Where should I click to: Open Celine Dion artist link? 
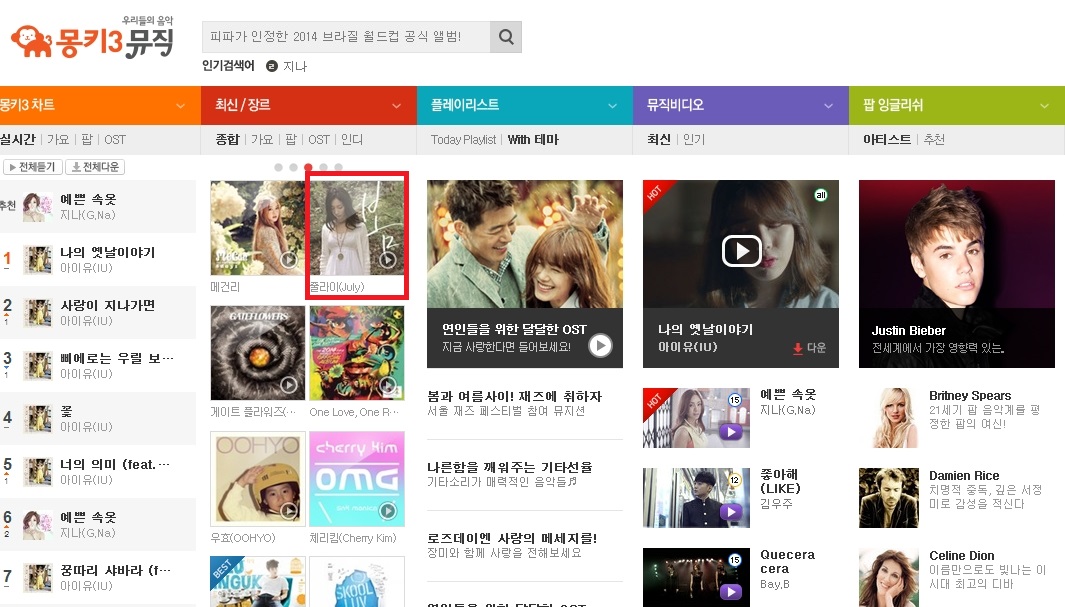click(962, 556)
